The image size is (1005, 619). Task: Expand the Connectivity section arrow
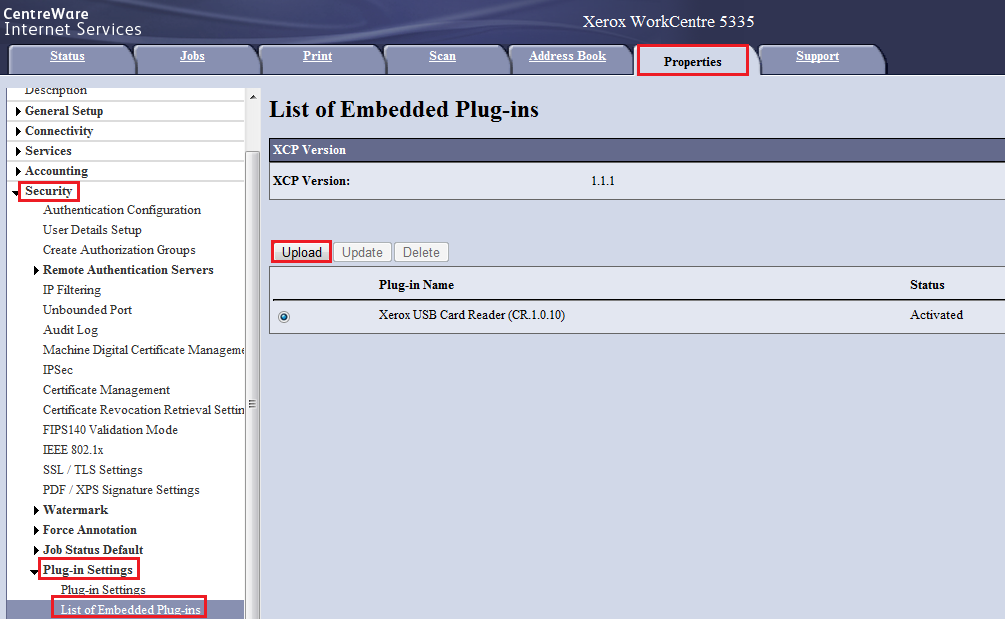(x=19, y=131)
